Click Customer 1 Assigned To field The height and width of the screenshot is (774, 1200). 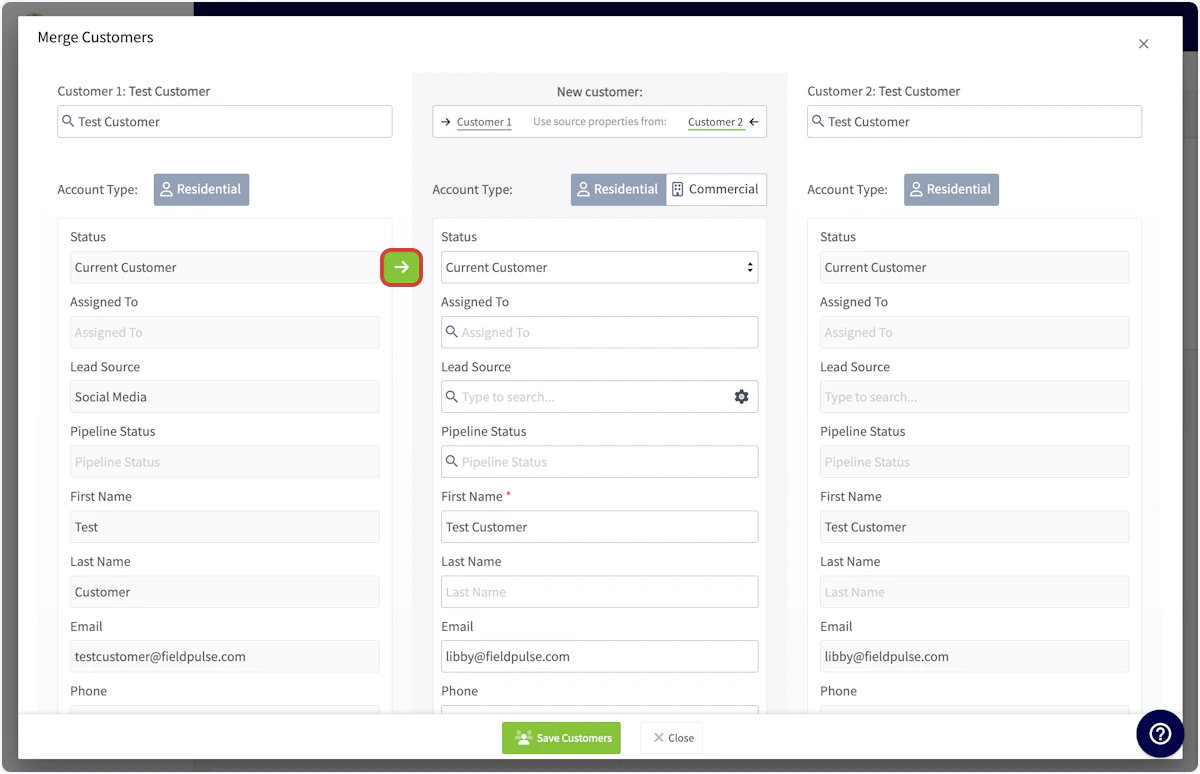pos(225,332)
